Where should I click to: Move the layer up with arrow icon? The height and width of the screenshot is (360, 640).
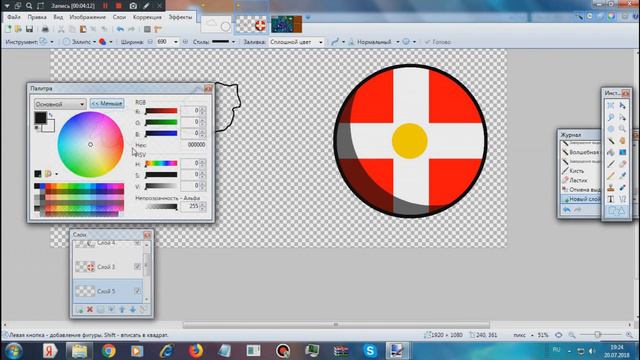click(x=122, y=310)
